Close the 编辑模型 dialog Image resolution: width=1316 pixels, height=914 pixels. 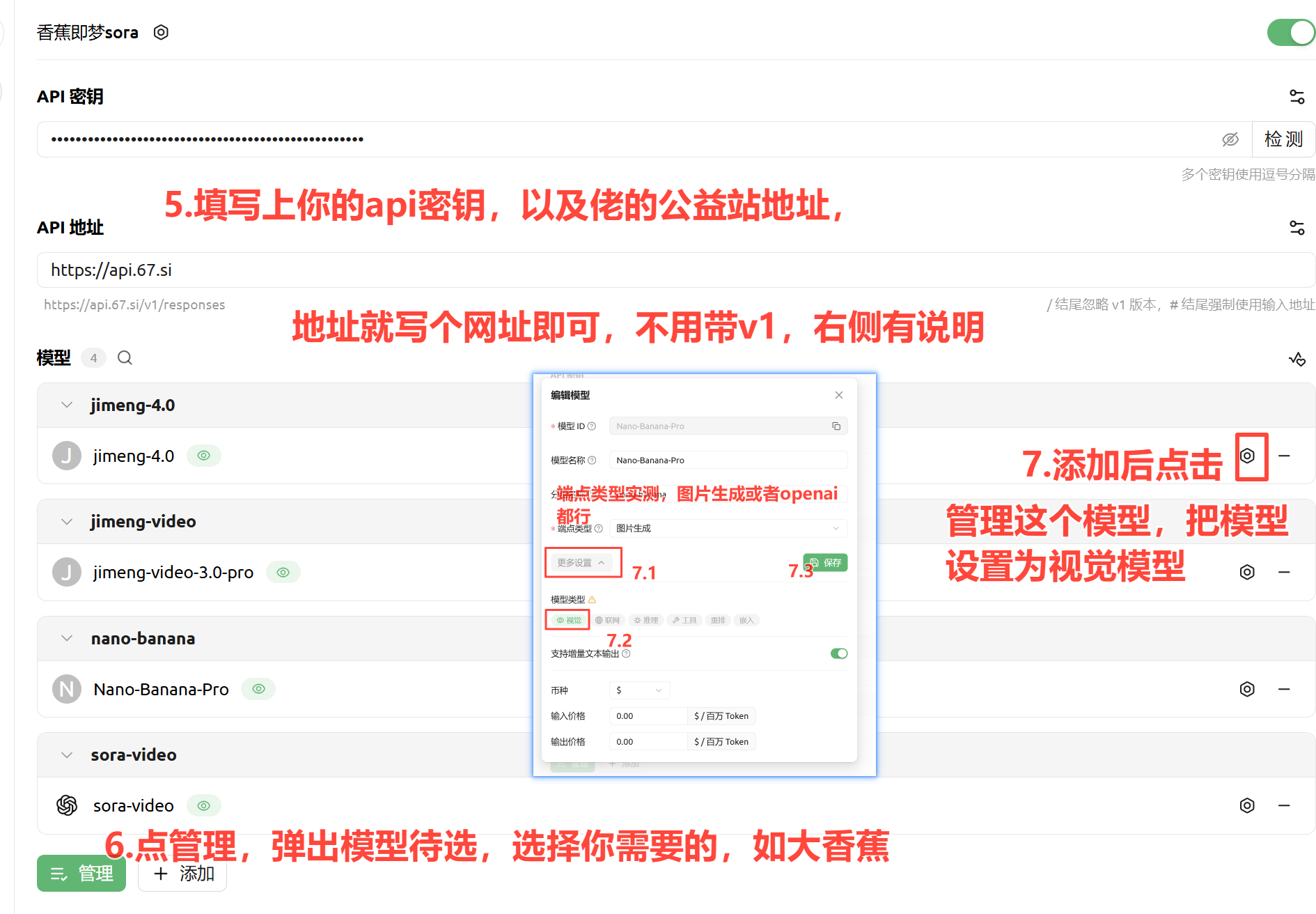click(x=839, y=395)
